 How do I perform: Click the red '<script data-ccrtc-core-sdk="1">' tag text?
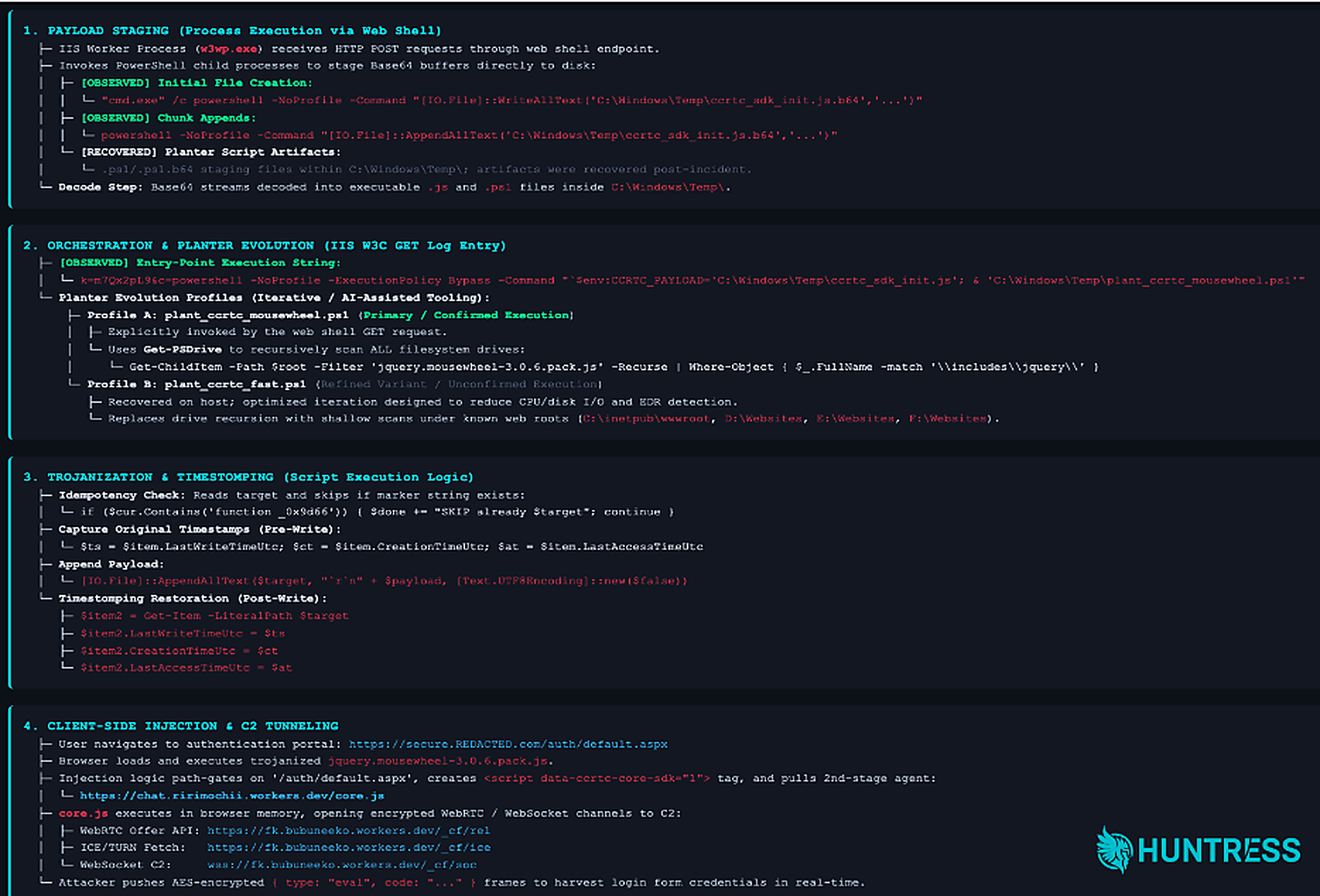pyautogui.click(x=597, y=779)
